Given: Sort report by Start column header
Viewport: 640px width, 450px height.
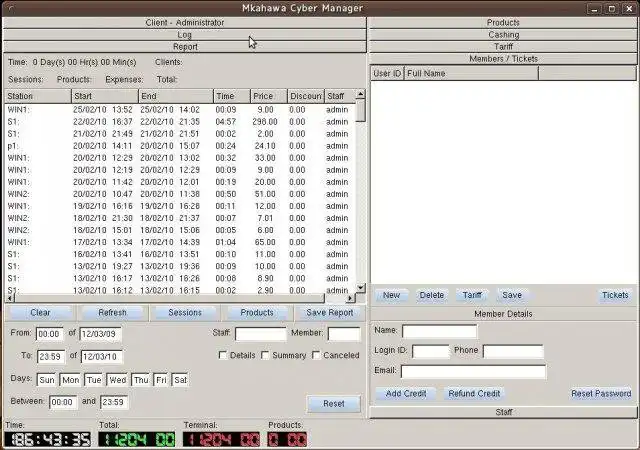Looking at the screenshot, I should coord(105,96).
